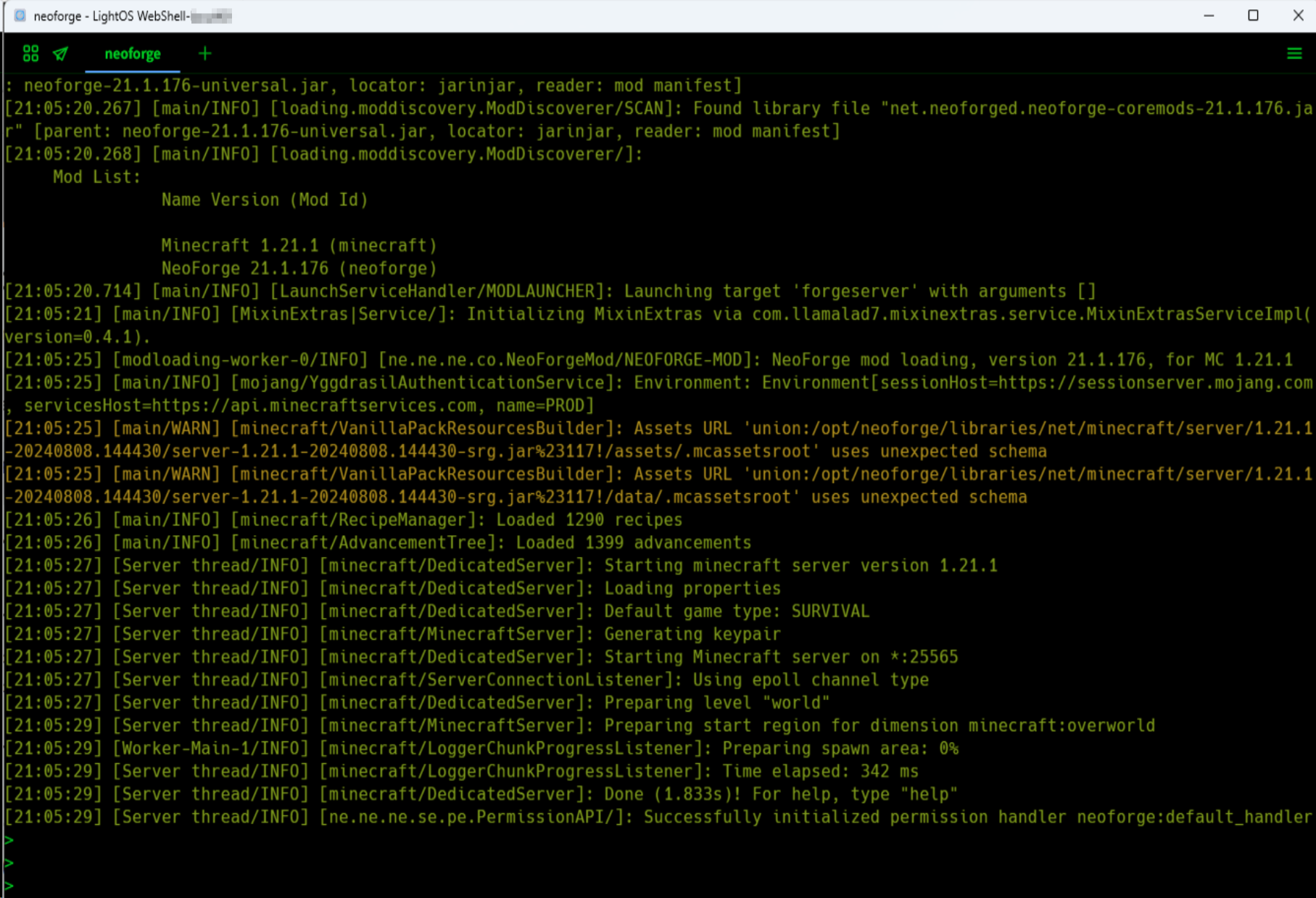The width and height of the screenshot is (1316, 898).
Task: Click the 'Done (1.833s)!' log line
Action: (x=481, y=794)
